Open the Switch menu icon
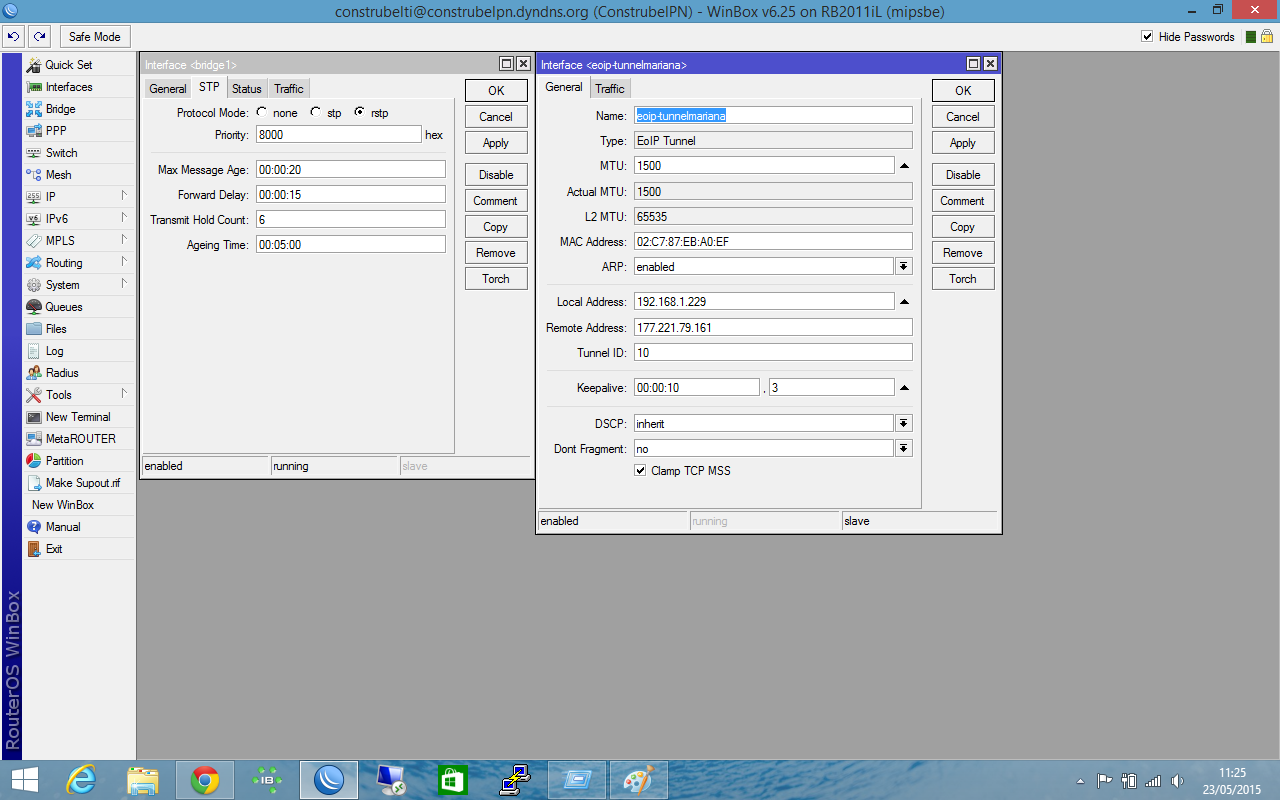 point(34,153)
